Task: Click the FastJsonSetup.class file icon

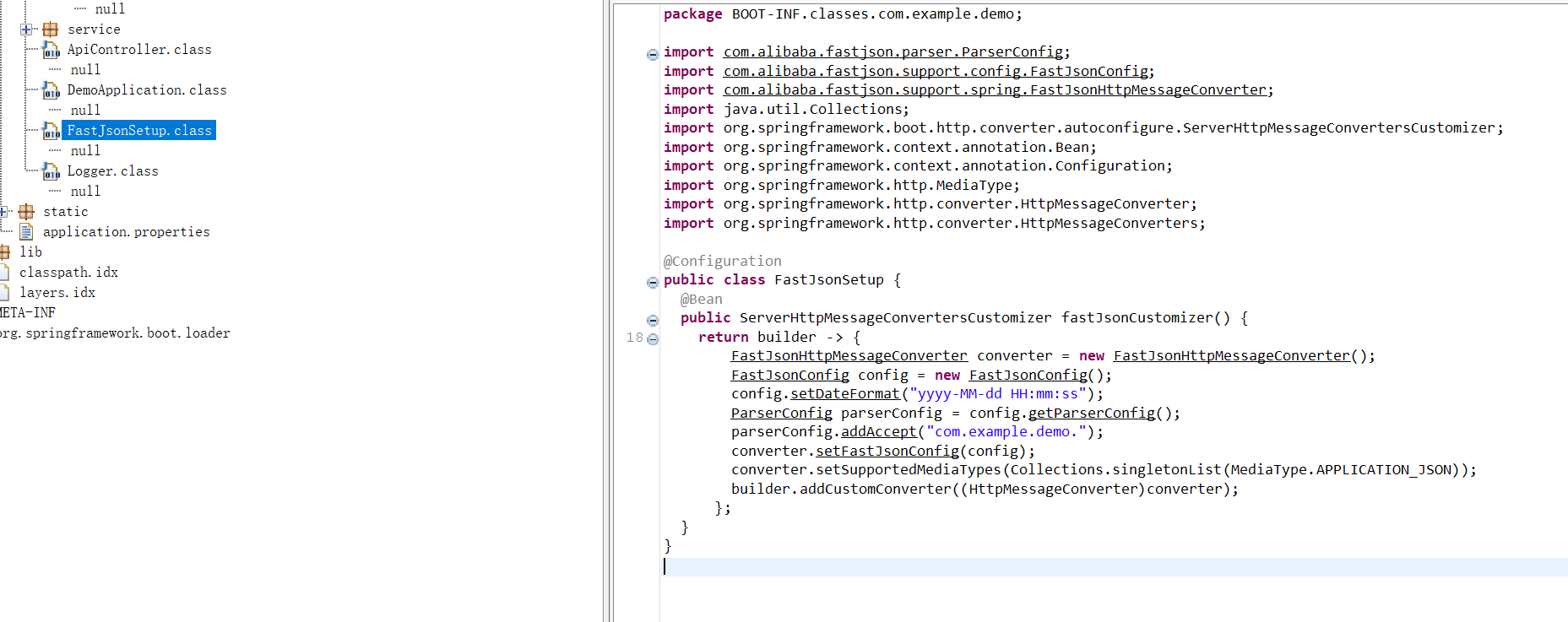Action: pyautogui.click(x=52, y=131)
